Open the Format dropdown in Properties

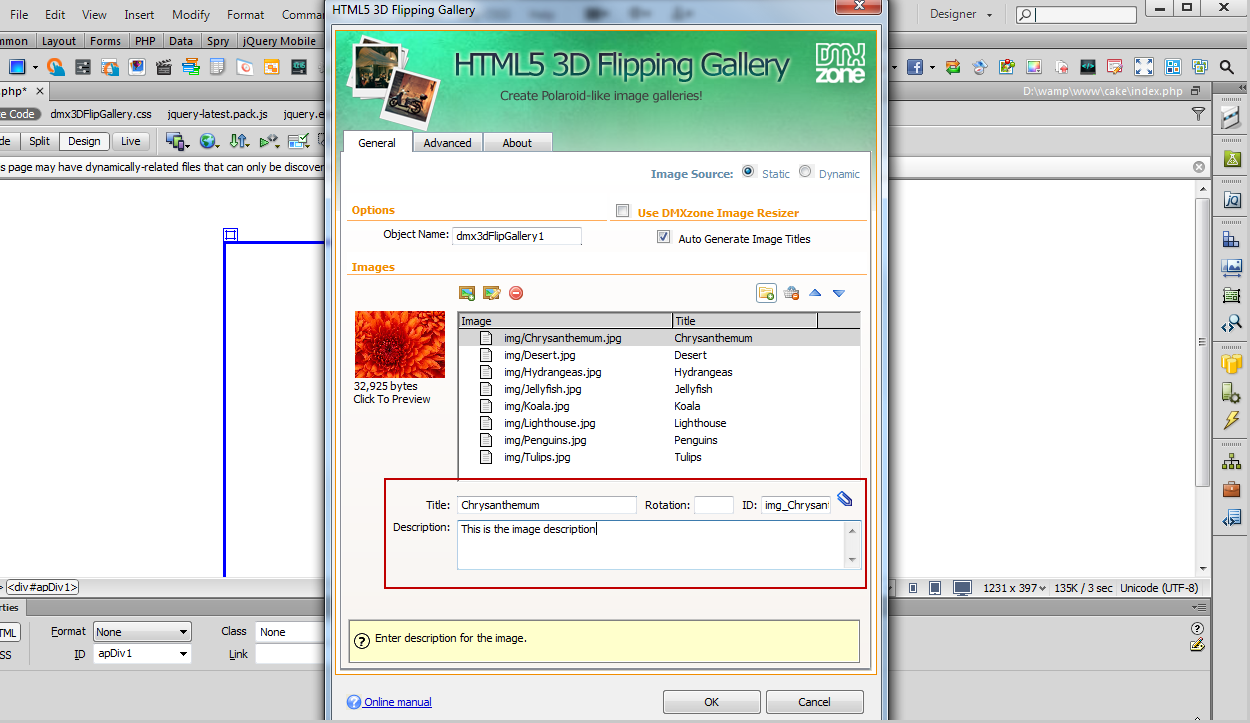[142, 632]
